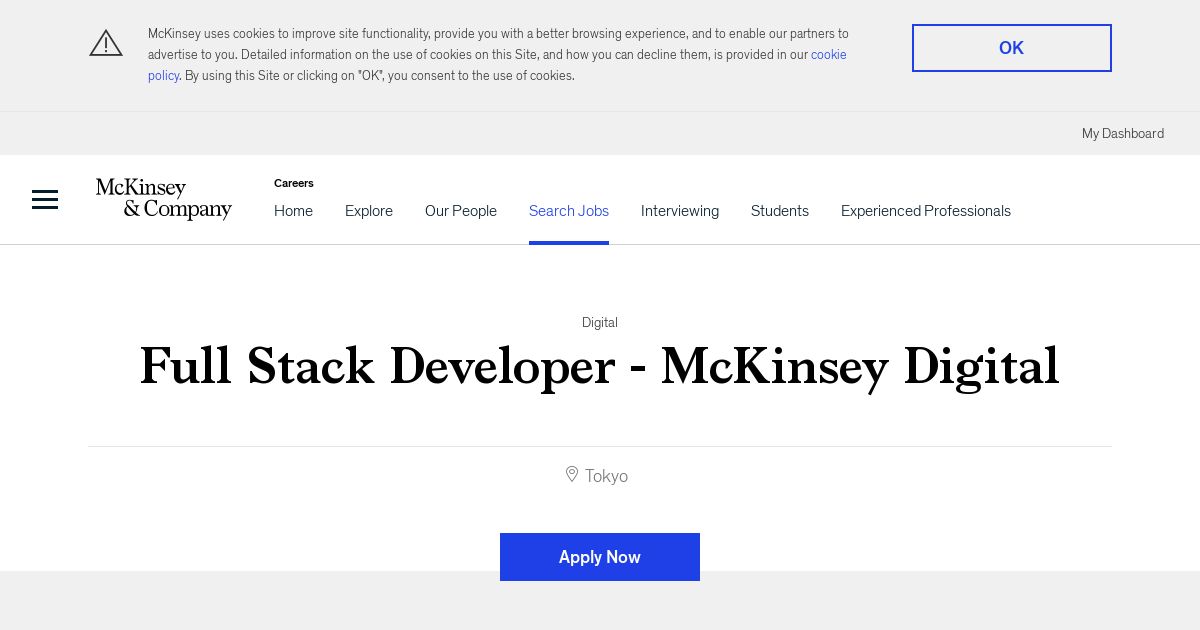Click the Full Stack Developer job title

coord(600,366)
